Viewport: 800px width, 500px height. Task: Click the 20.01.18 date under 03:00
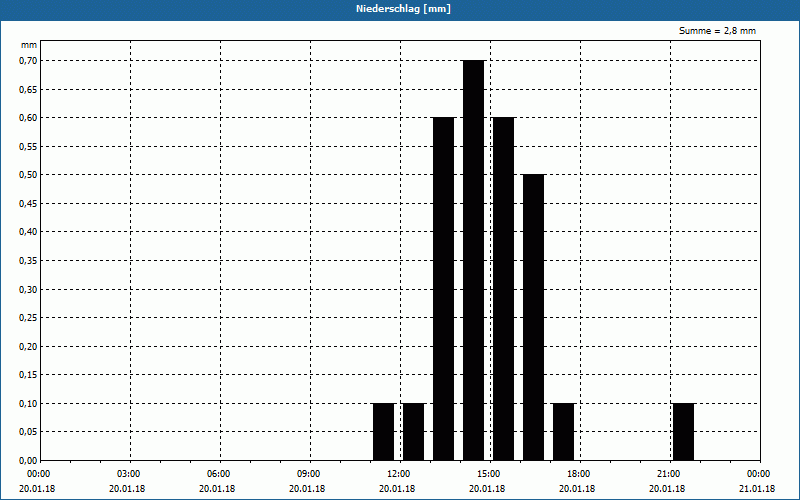[127, 489]
